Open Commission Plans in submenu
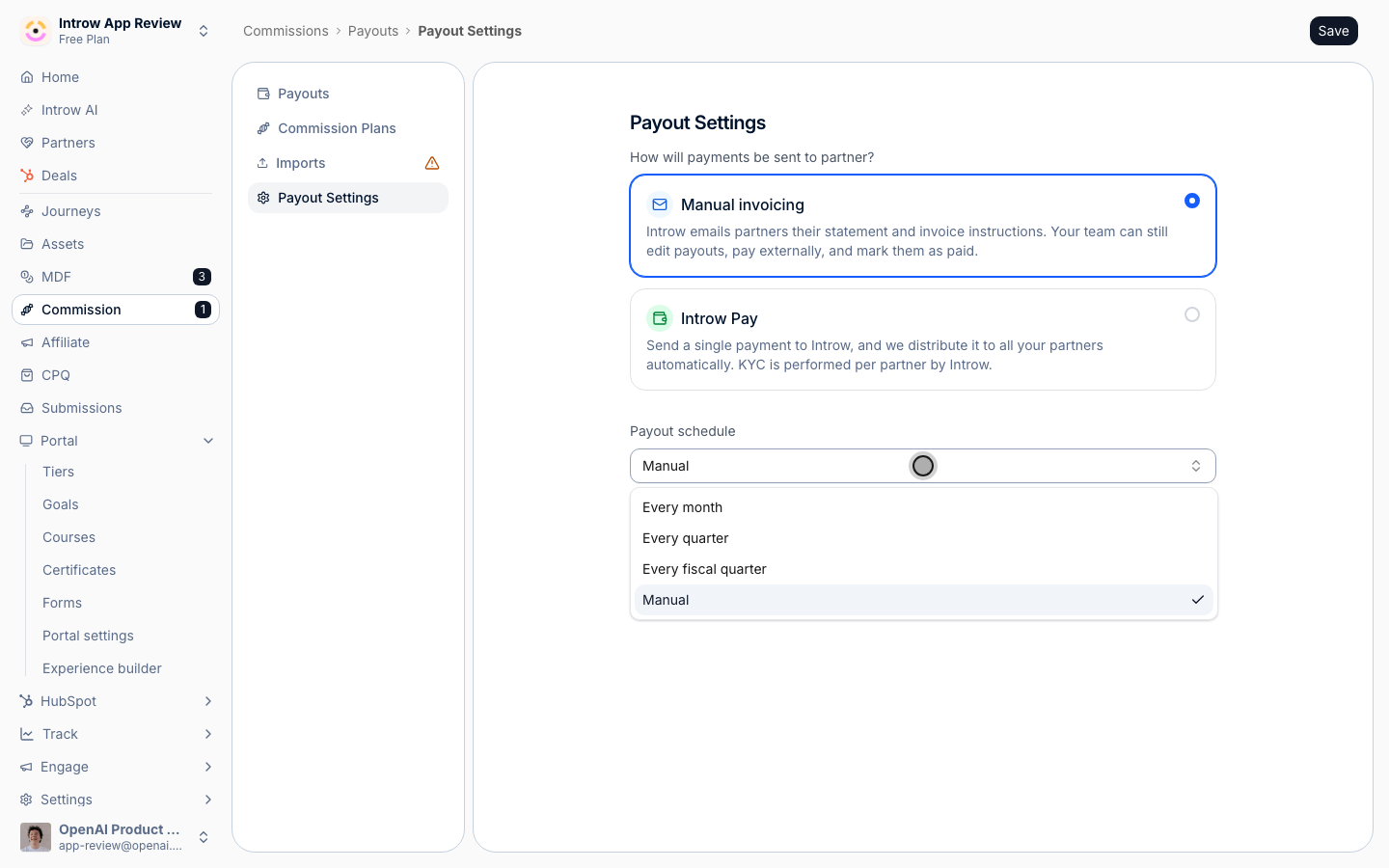Image resolution: width=1389 pixels, height=868 pixels. pos(348,128)
